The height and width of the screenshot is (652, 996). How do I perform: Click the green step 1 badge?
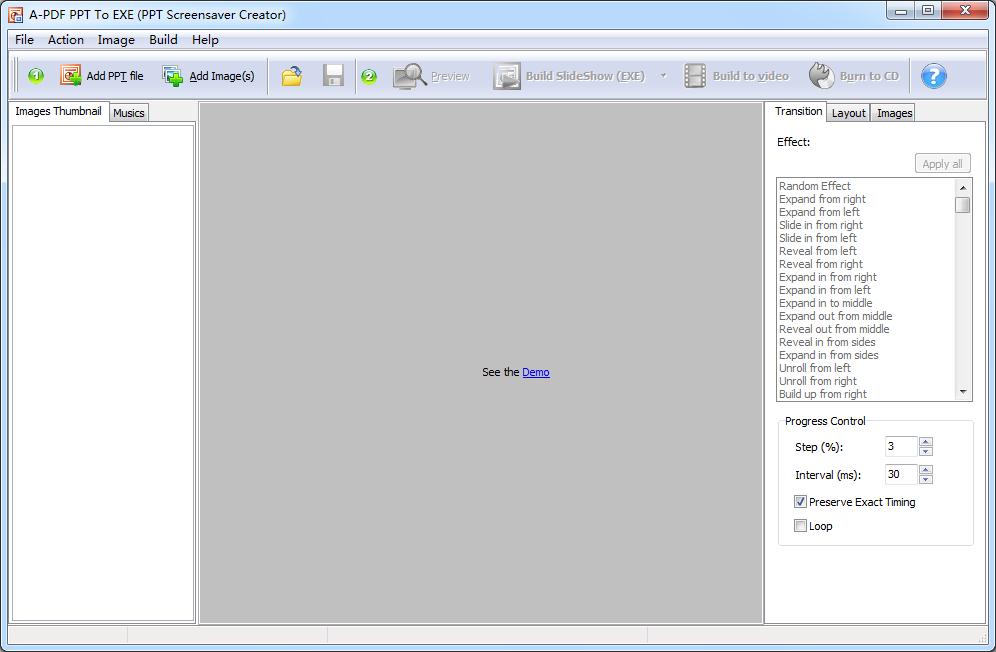pyautogui.click(x=36, y=76)
